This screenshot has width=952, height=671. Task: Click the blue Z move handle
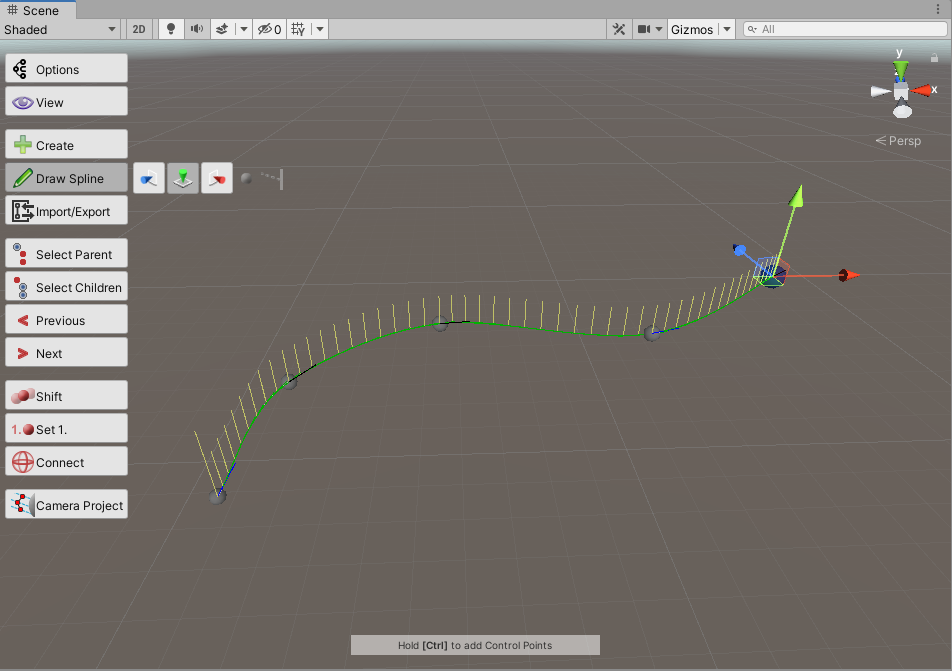pyautogui.click(x=740, y=250)
